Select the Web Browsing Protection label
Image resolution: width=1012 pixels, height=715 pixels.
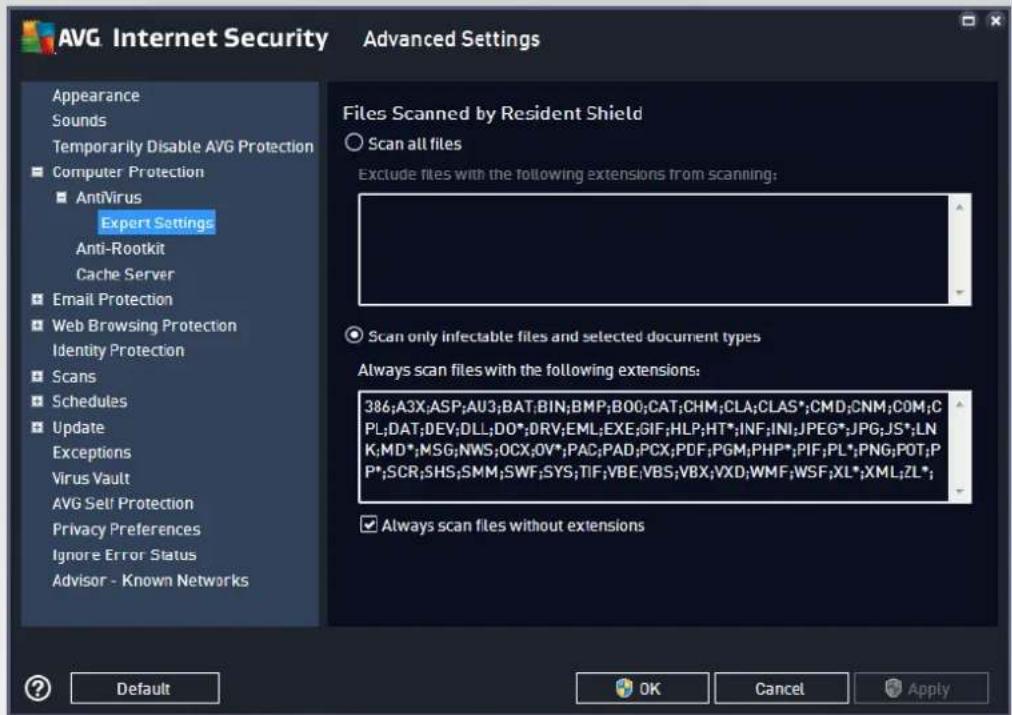coord(145,325)
